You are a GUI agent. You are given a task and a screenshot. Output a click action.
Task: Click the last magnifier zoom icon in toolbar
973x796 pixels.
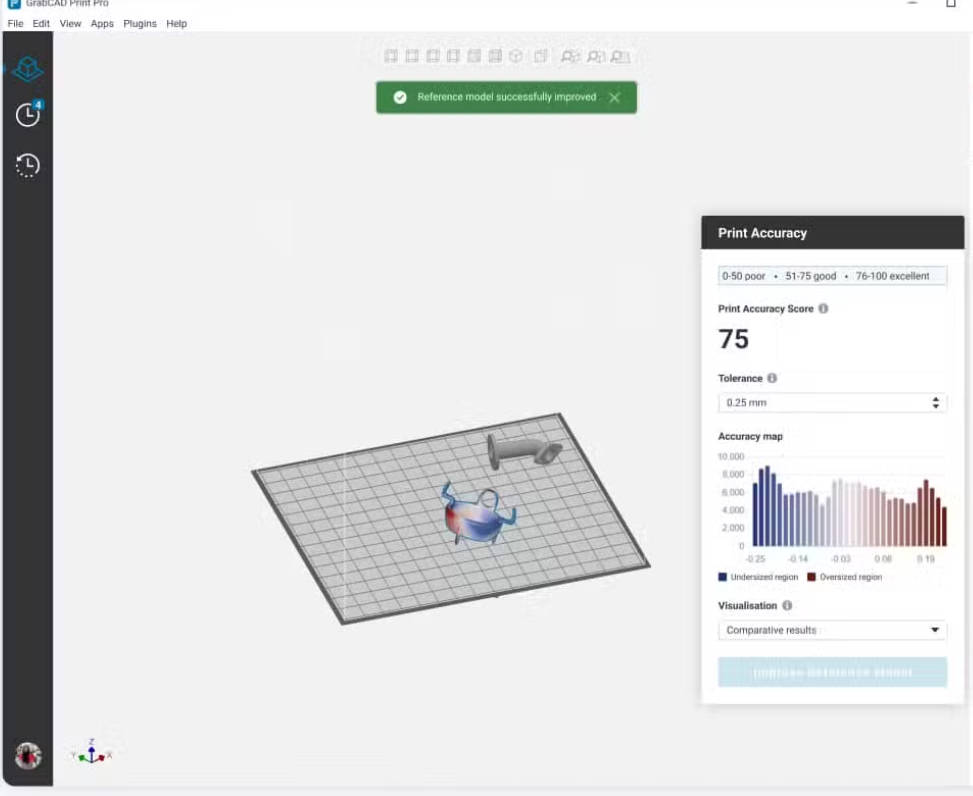coord(621,57)
